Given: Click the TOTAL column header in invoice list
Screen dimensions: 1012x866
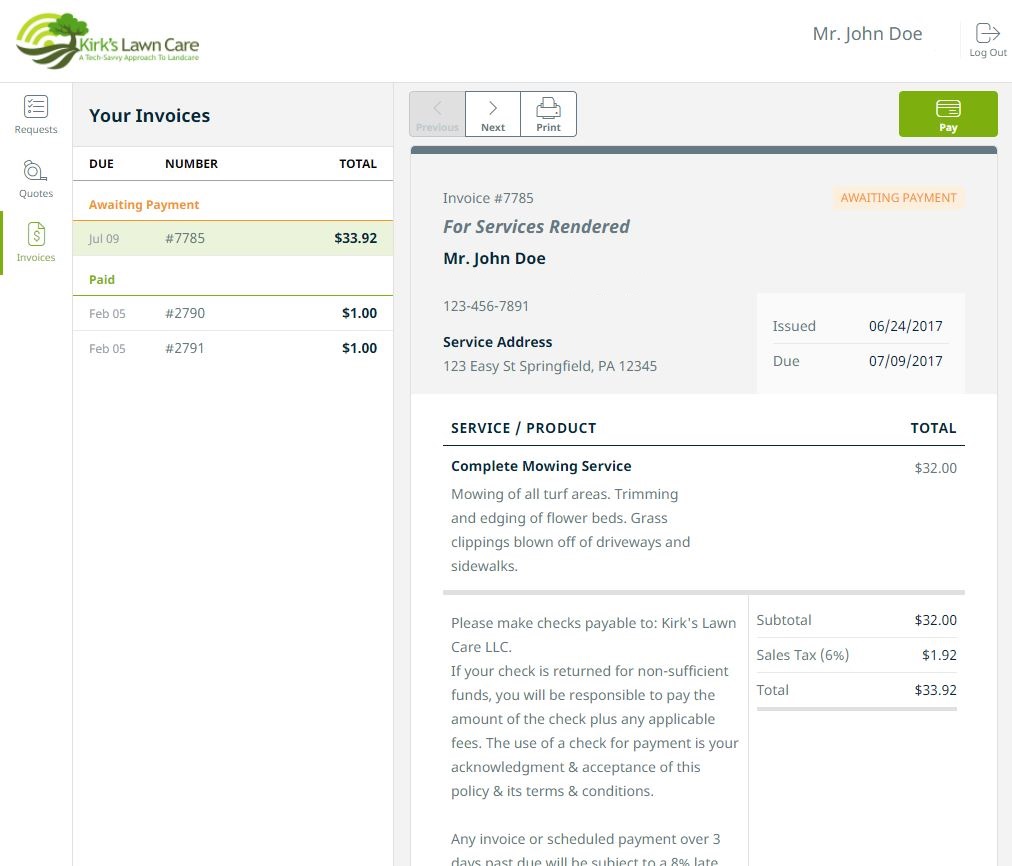Looking at the screenshot, I should coord(357,164).
